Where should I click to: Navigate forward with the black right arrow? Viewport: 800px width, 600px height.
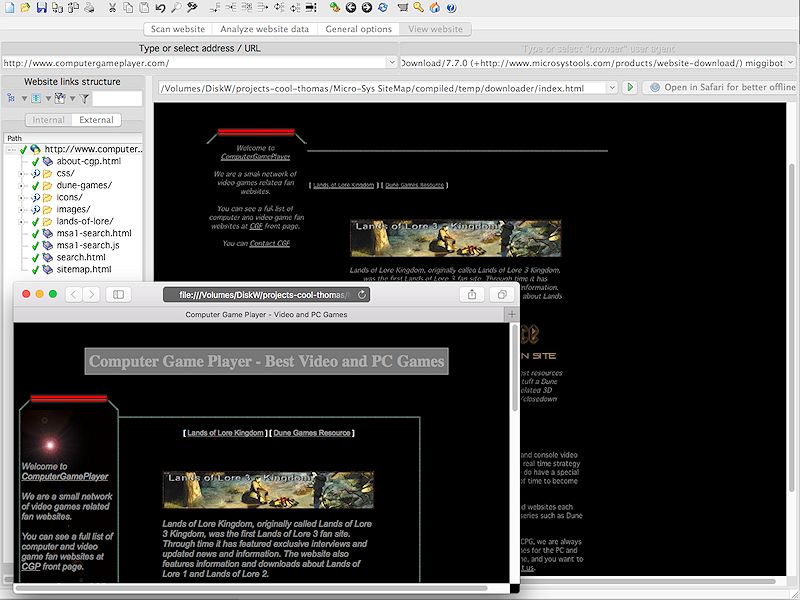click(x=367, y=8)
